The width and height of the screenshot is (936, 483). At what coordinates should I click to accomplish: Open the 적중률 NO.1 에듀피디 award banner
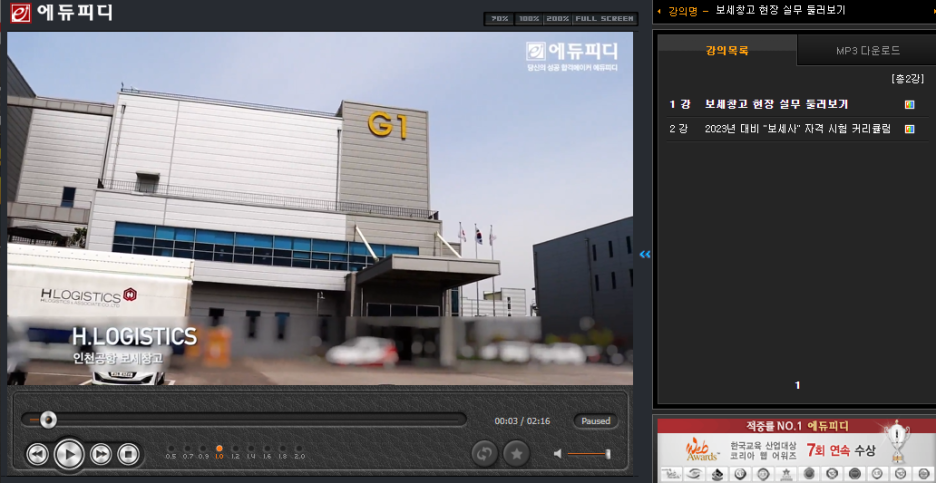click(x=797, y=451)
